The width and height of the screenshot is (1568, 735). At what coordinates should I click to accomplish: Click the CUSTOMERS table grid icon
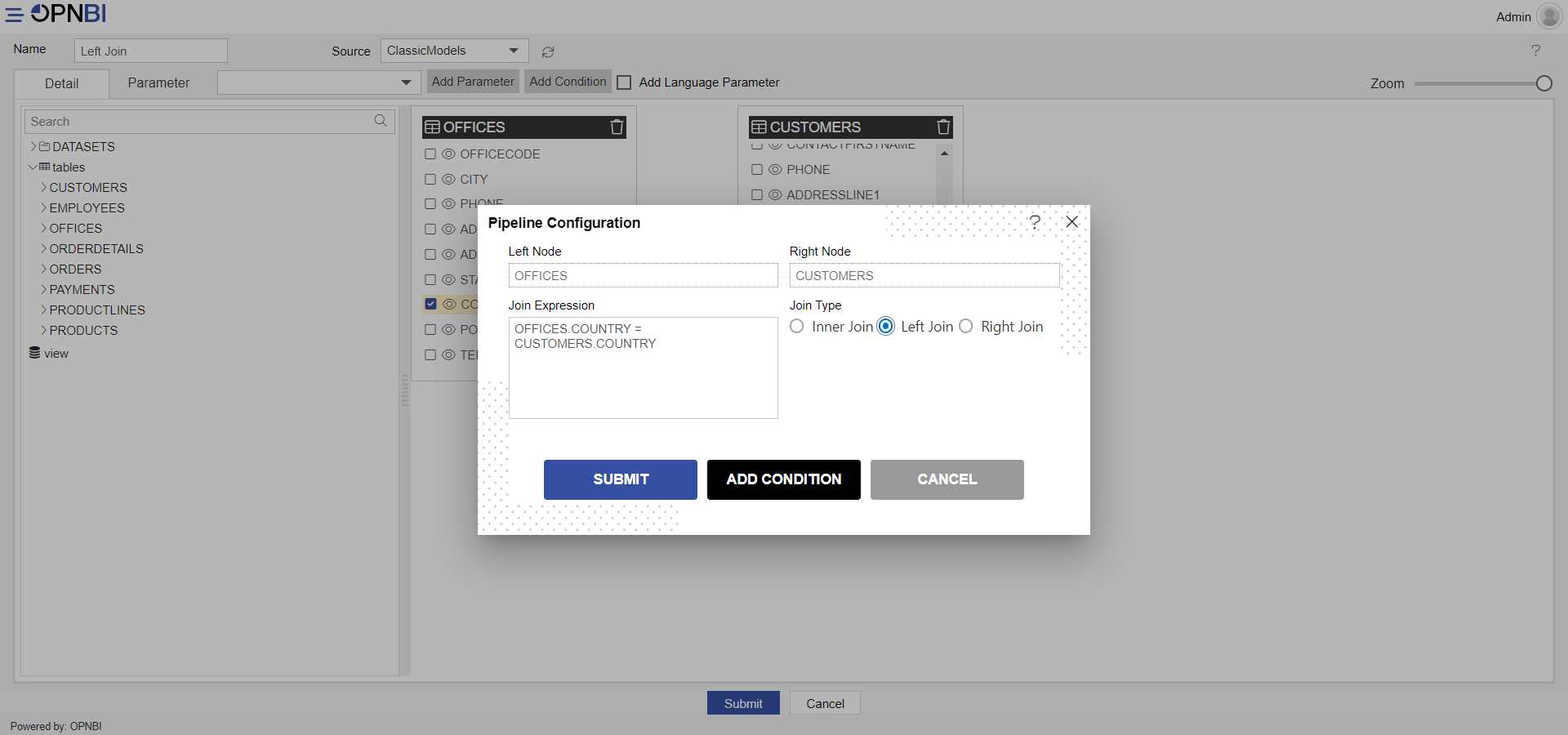[x=759, y=127]
